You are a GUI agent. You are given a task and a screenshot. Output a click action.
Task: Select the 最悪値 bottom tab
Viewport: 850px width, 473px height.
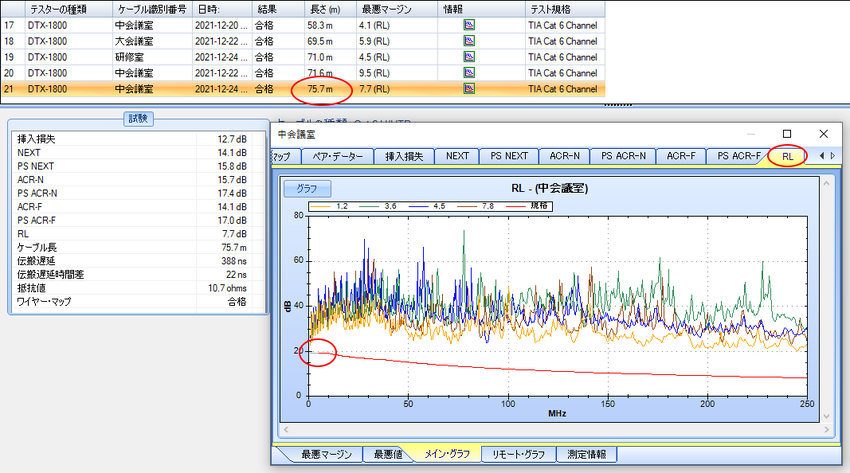pyautogui.click(x=388, y=454)
